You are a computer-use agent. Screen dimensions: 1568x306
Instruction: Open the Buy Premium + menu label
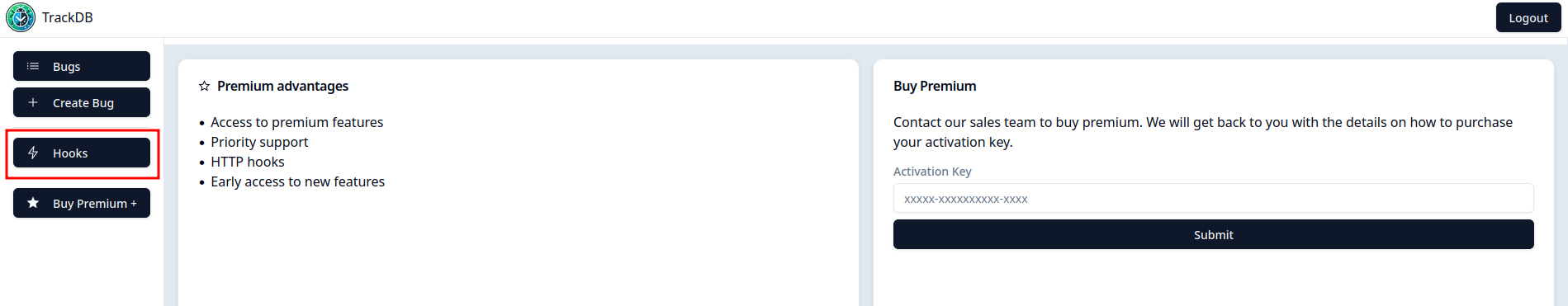click(95, 204)
